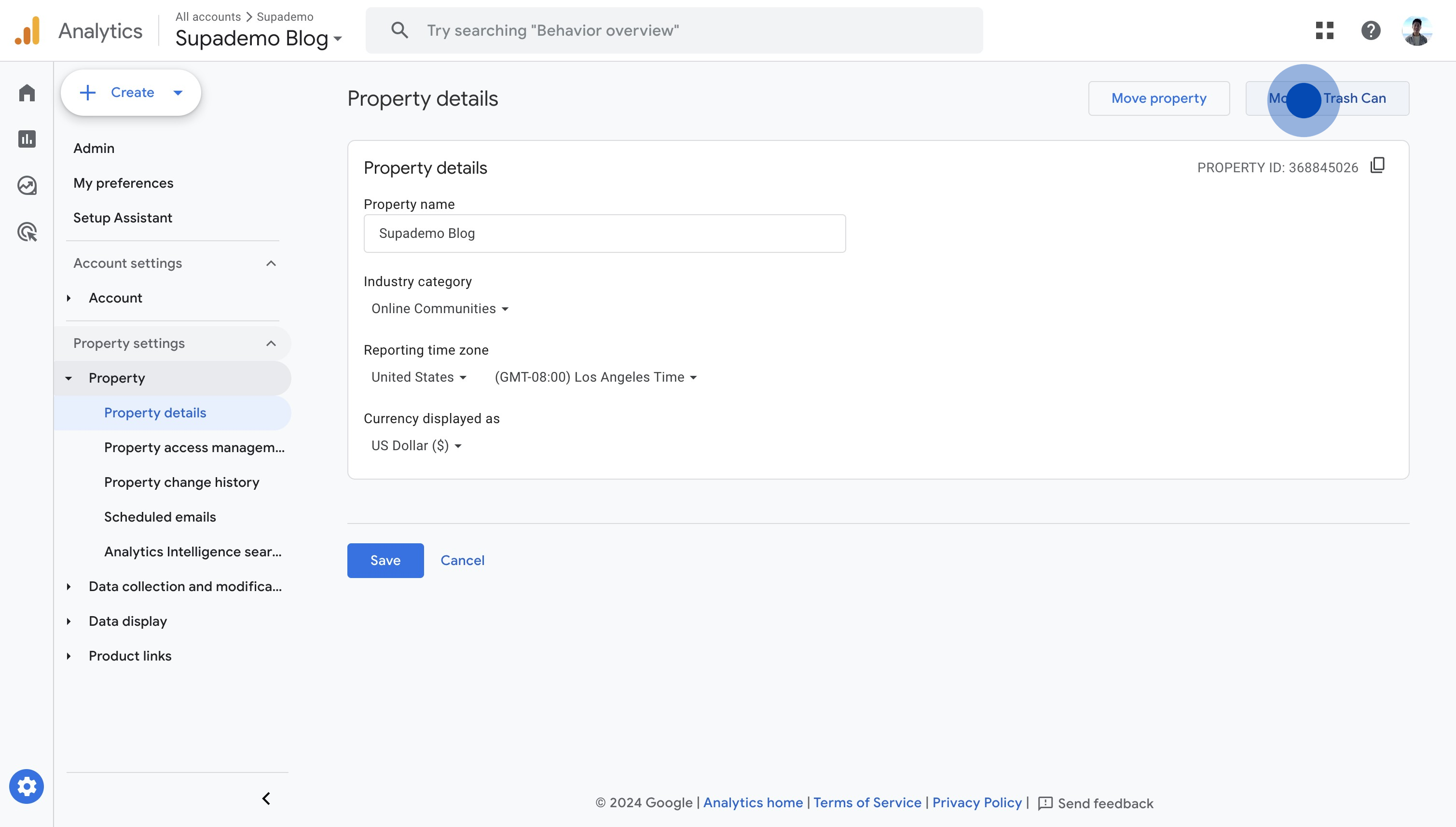Viewport: 1456px width, 827px height.
Task: Click the search box
Action: click(674, 30)
